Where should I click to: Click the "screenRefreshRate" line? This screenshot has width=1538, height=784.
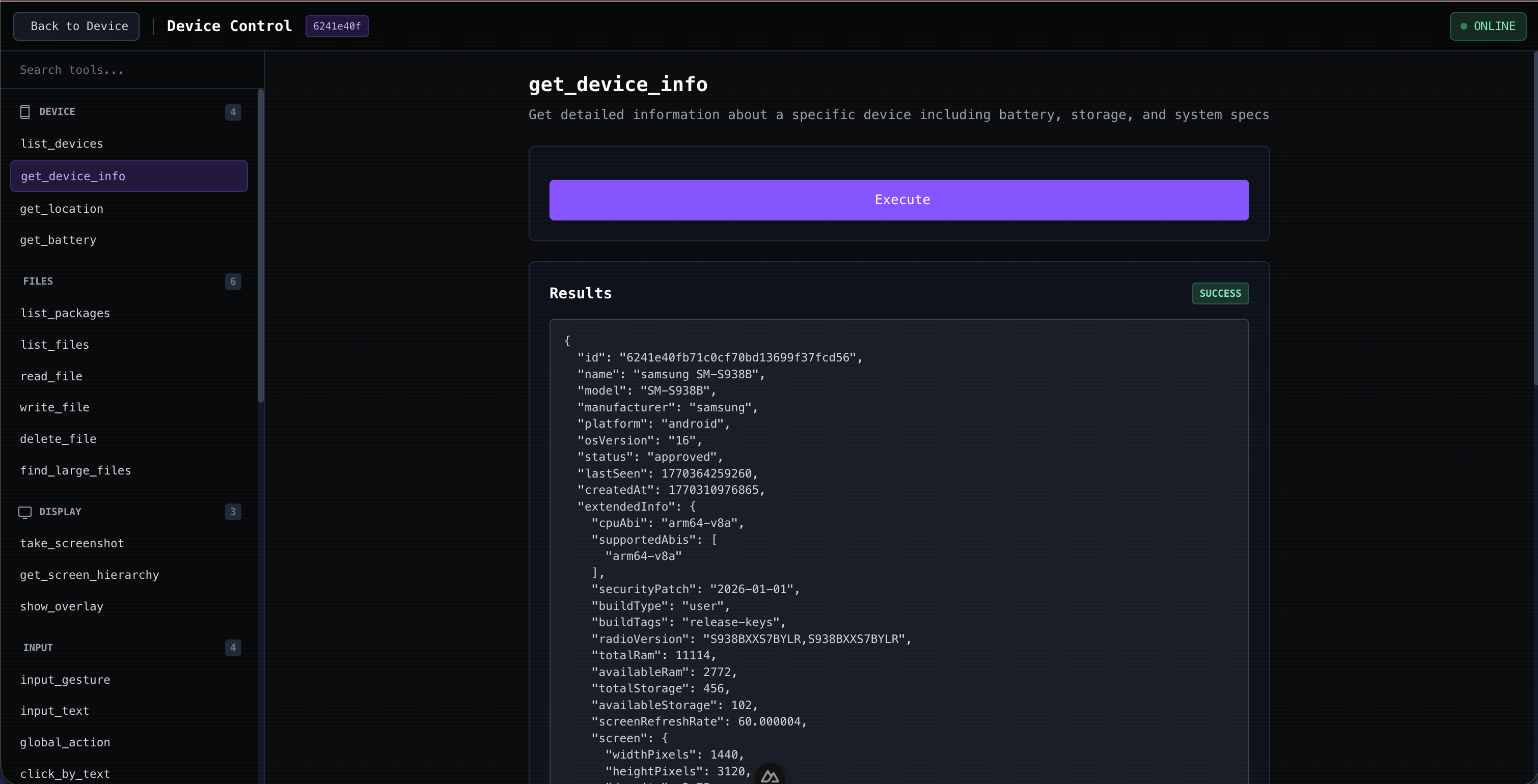pyautogui.click(x=699, y=722)
